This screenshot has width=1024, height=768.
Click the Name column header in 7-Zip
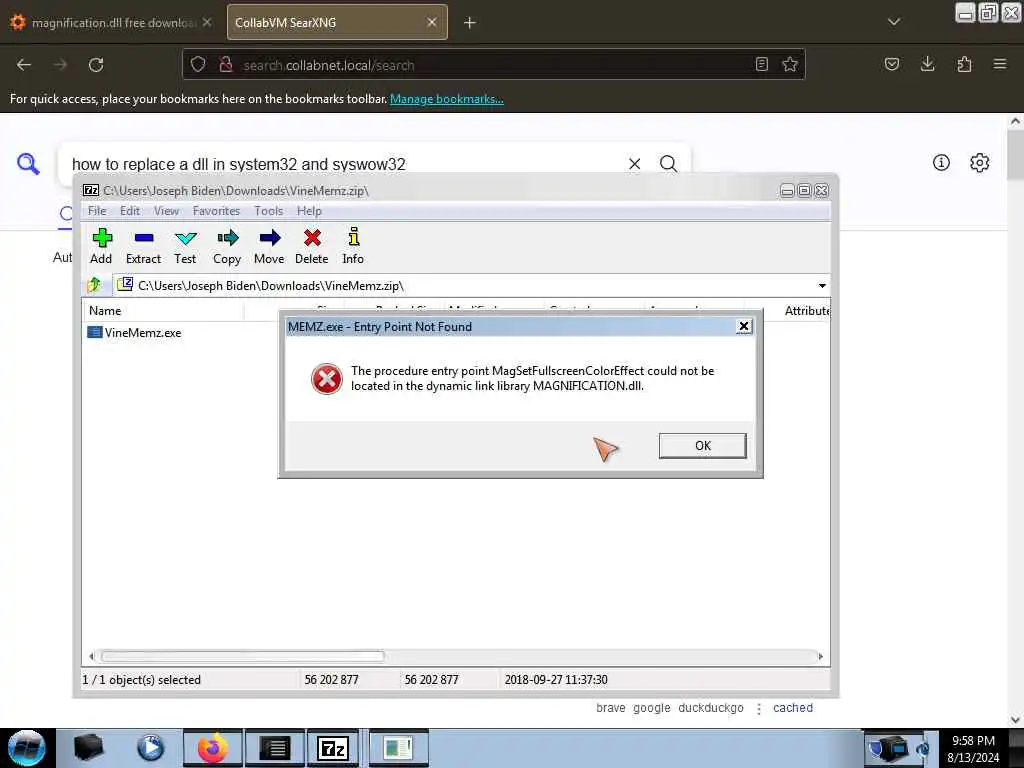pyautogui.click(x=163, y=311)
